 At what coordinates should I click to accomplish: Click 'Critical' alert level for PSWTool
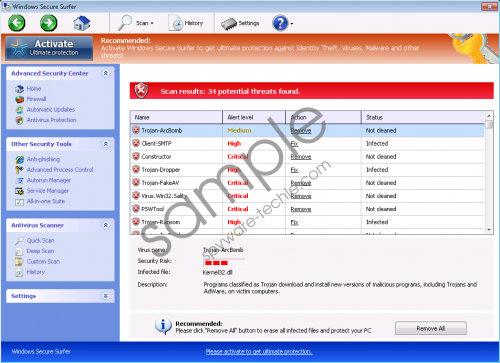[238, 209]
